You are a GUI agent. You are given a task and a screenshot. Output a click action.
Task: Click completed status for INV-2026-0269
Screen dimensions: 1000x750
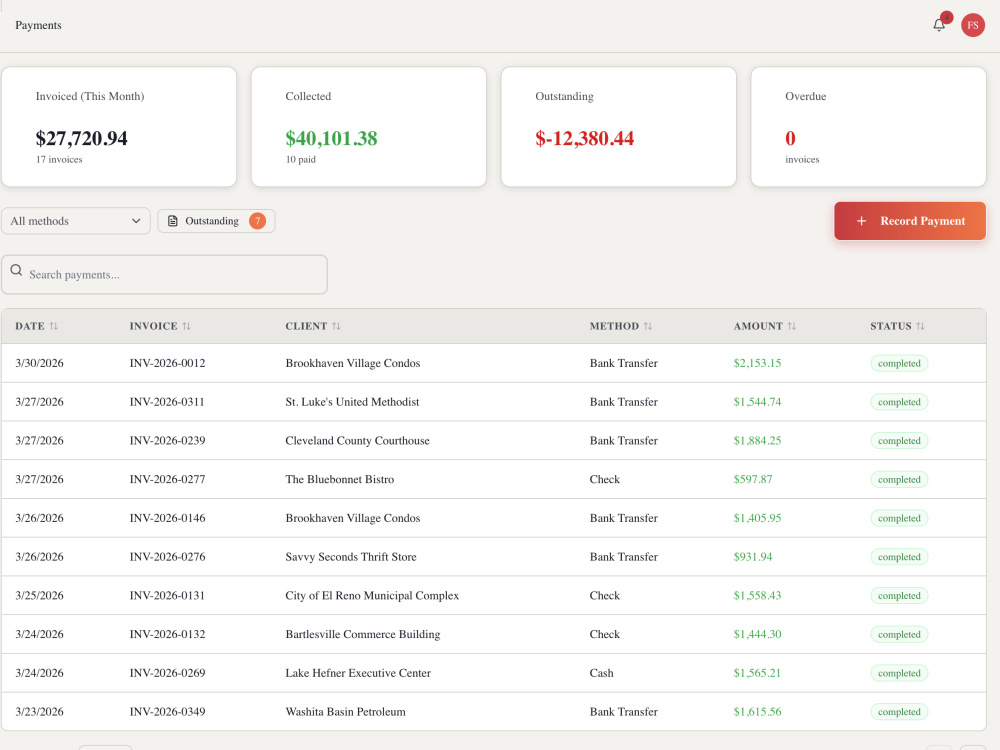point(899,673)
